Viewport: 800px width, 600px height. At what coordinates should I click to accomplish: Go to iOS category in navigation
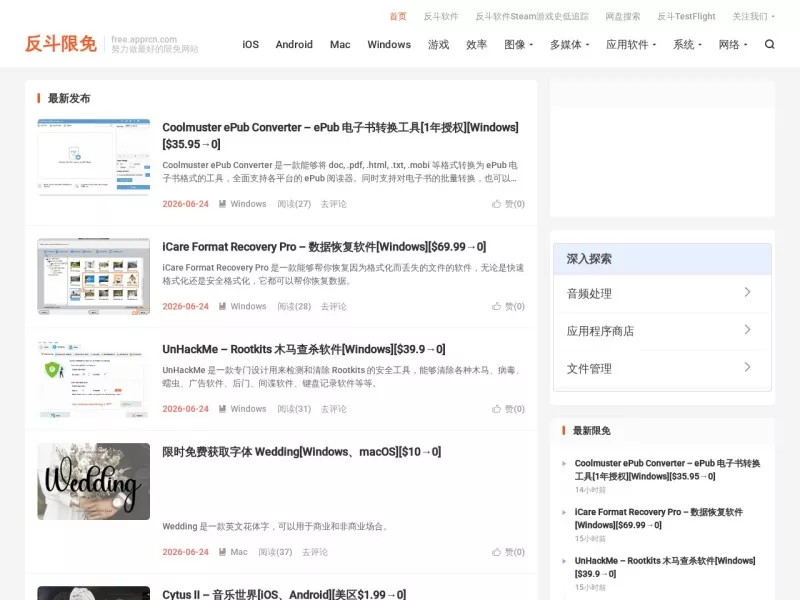[251, 45]
